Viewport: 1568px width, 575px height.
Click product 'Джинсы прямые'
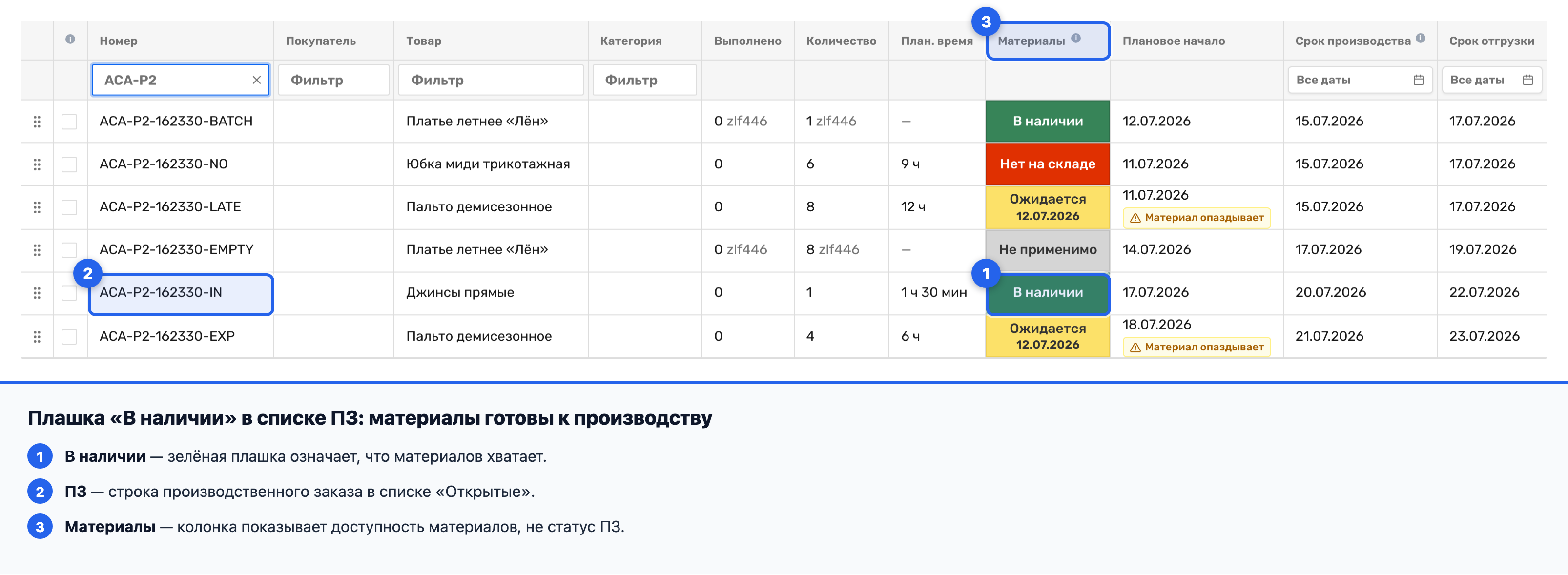coord(460,293)
